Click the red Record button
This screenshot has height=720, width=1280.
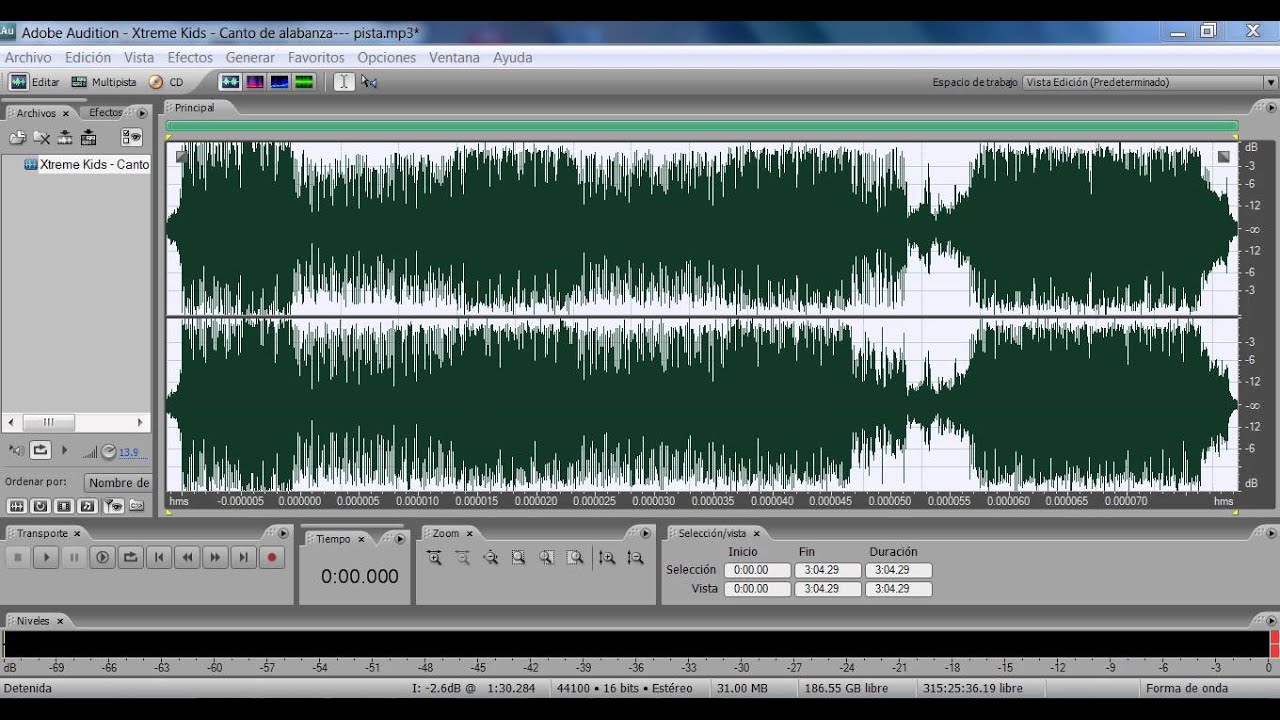click(271, 558)
